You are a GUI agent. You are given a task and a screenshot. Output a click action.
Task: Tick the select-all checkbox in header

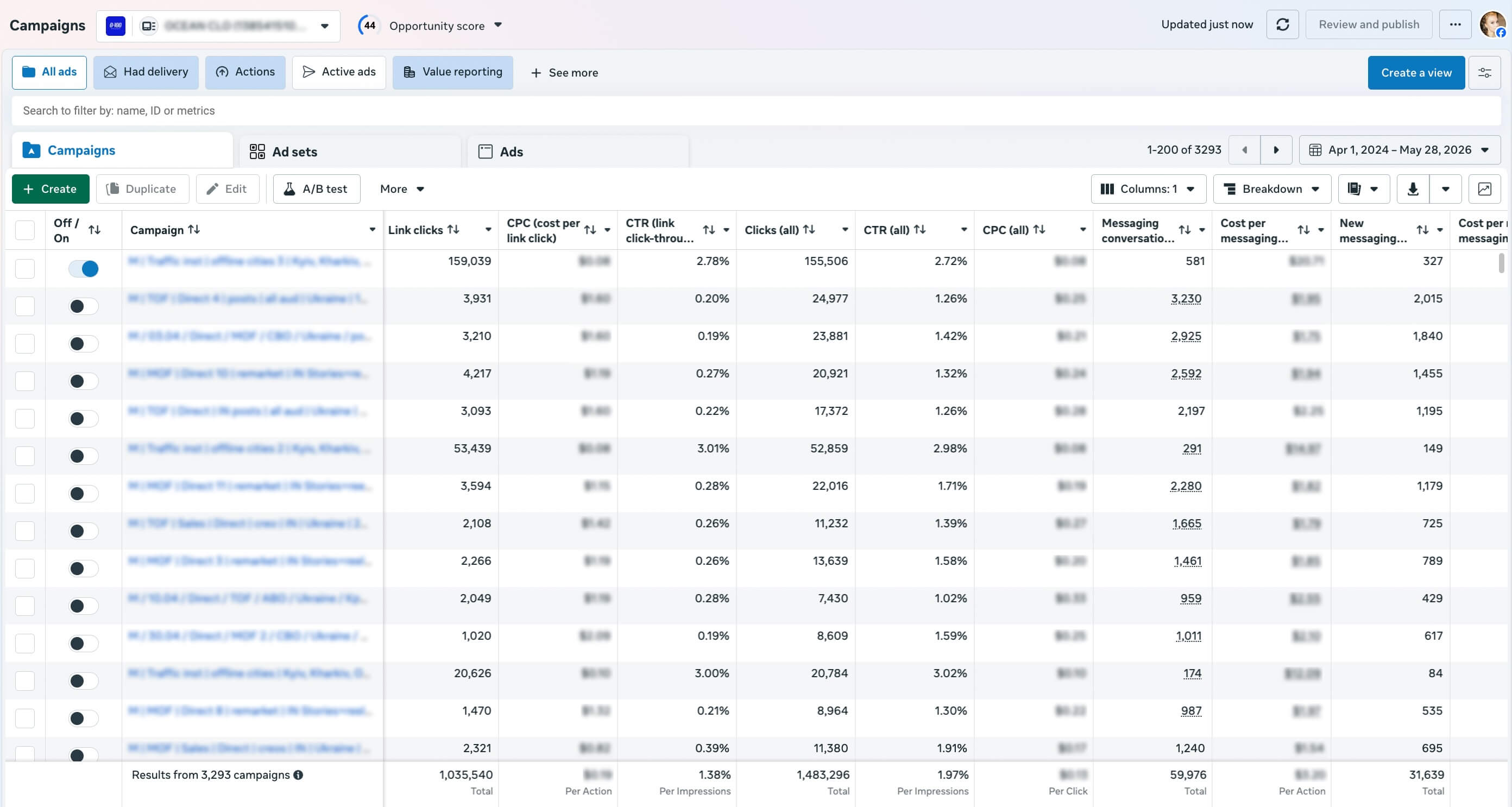click(24, 230)
